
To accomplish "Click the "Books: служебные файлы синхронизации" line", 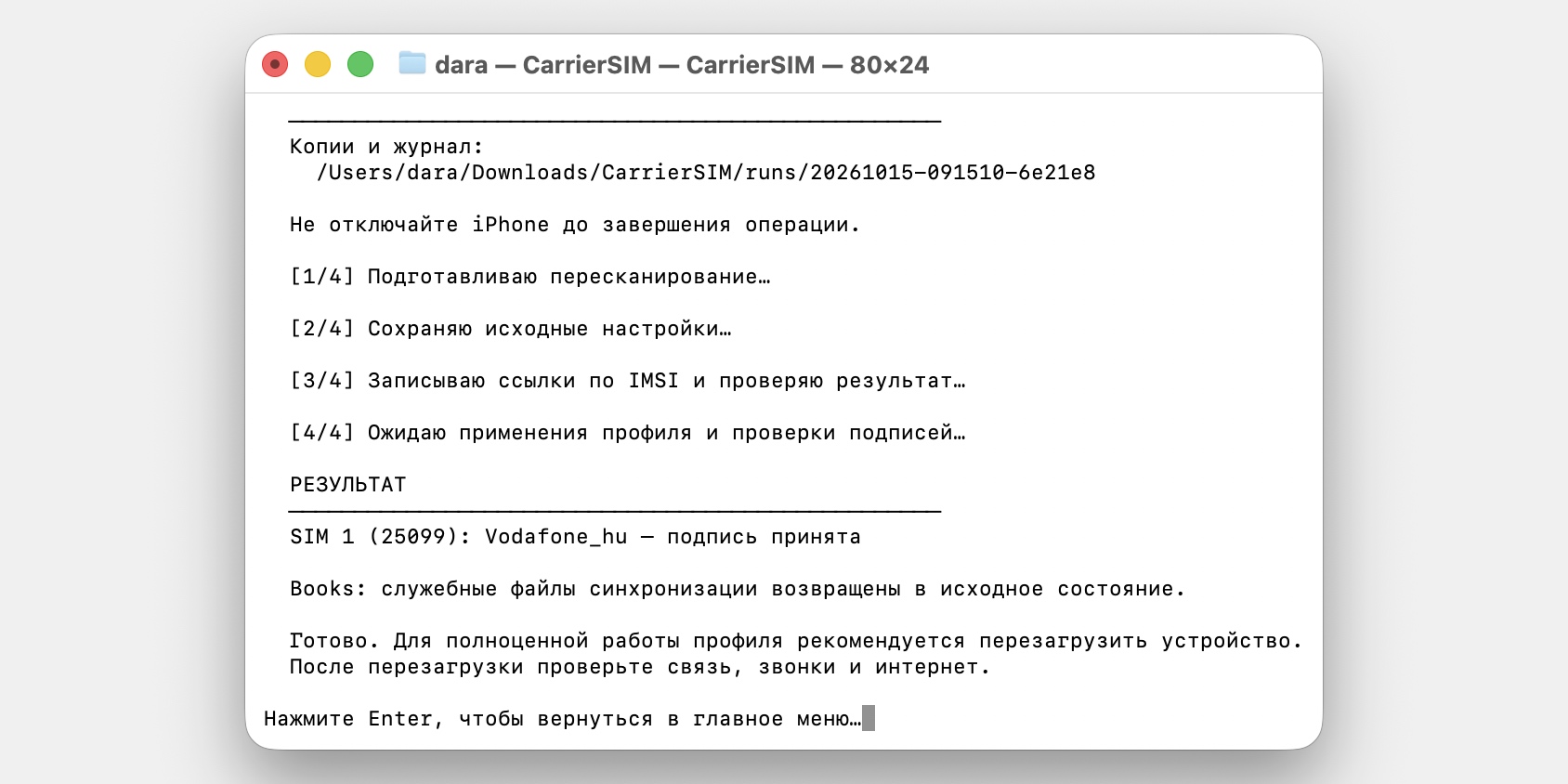I will pyautogui.click(x=738, y=589).
